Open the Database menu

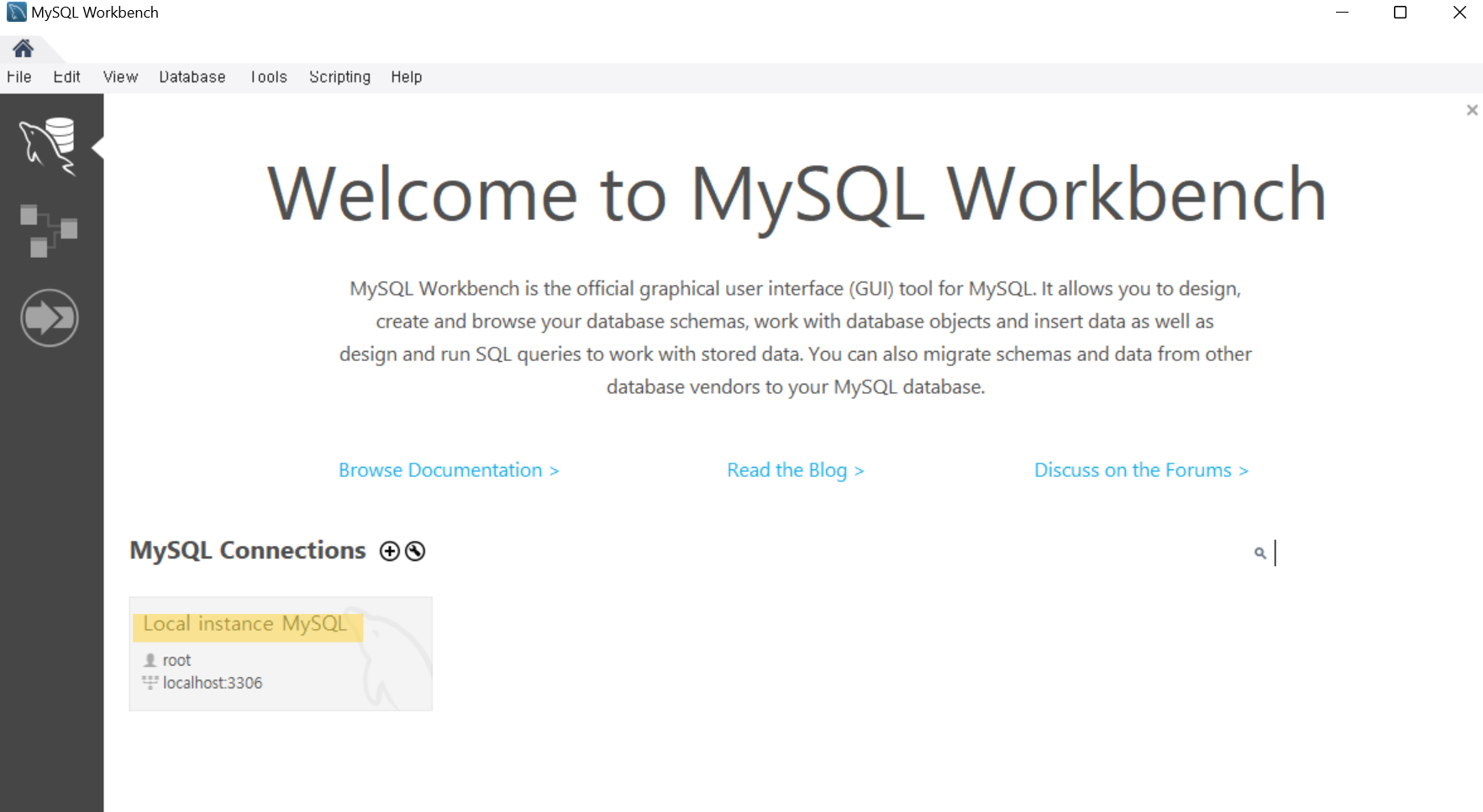click(192, 77)
